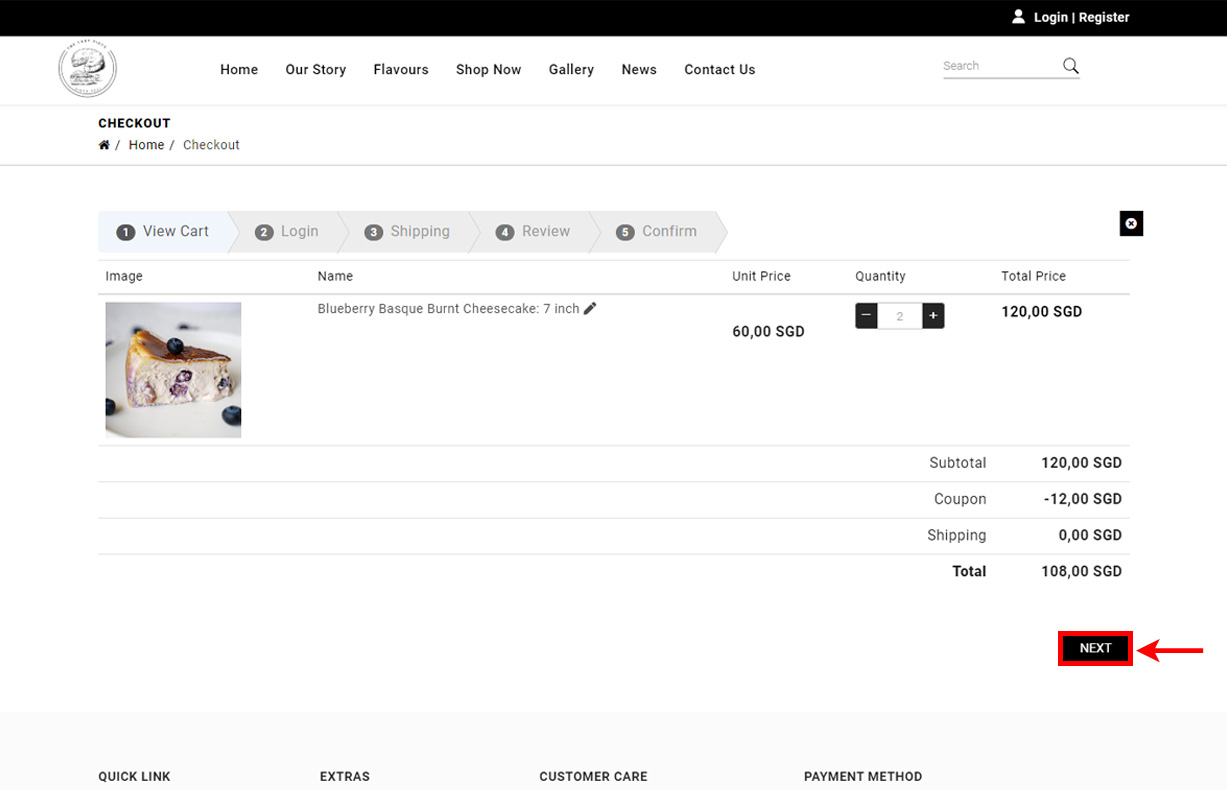
Task: Click the bakery logo in header
Action: tap(88, 69)
